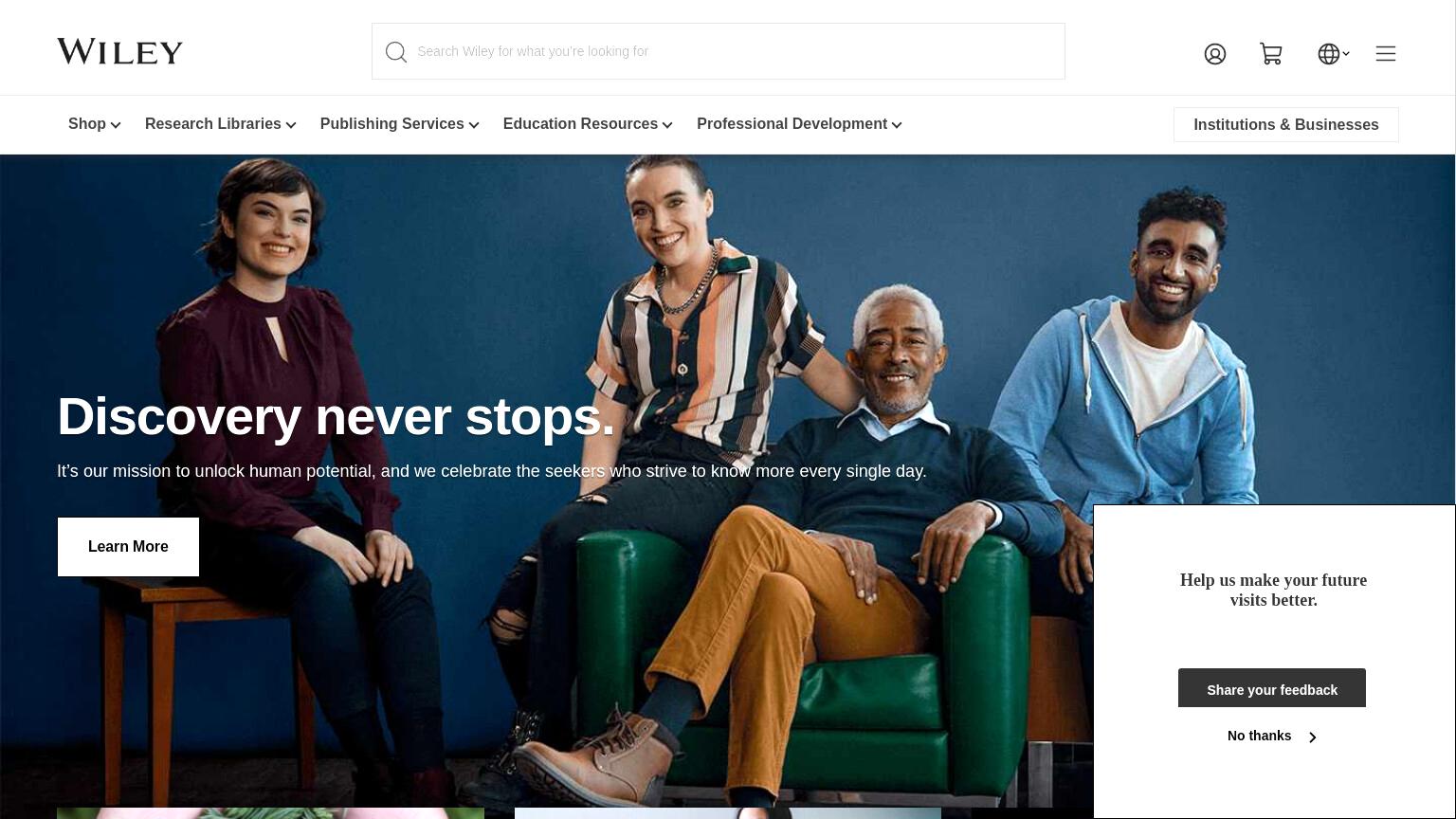Viewport: 1456px width, 819px height.
Task: Open the globe region selector
Action: (1329, 54)
